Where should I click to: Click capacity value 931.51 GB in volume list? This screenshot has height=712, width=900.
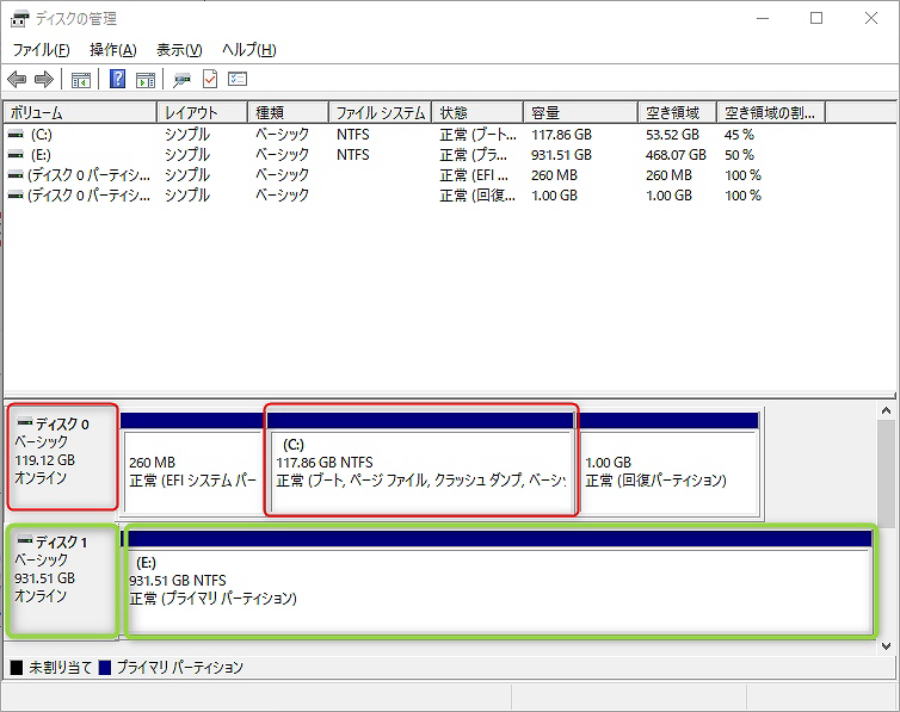coord(561,154)
